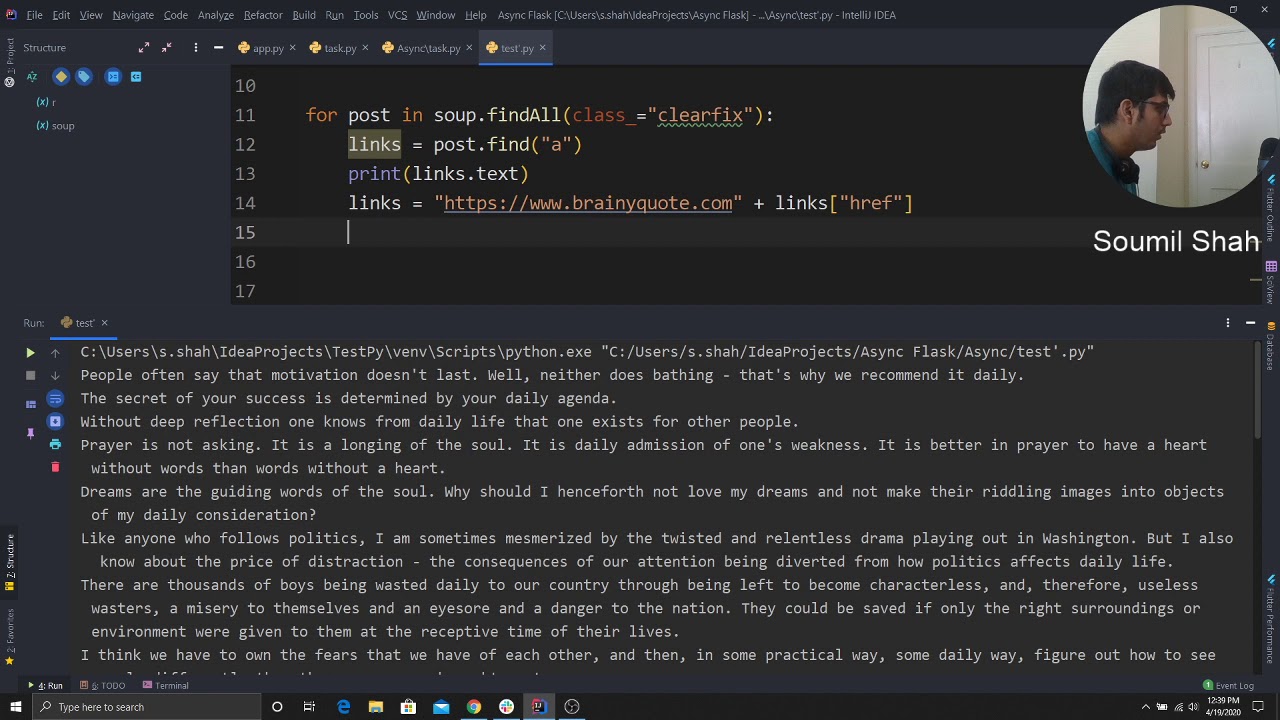Image resolution: width=1280 pixels, height=720 pixels.
Task: Toggle scroll to end in the Run console
Action: click(x=55, y=422)
